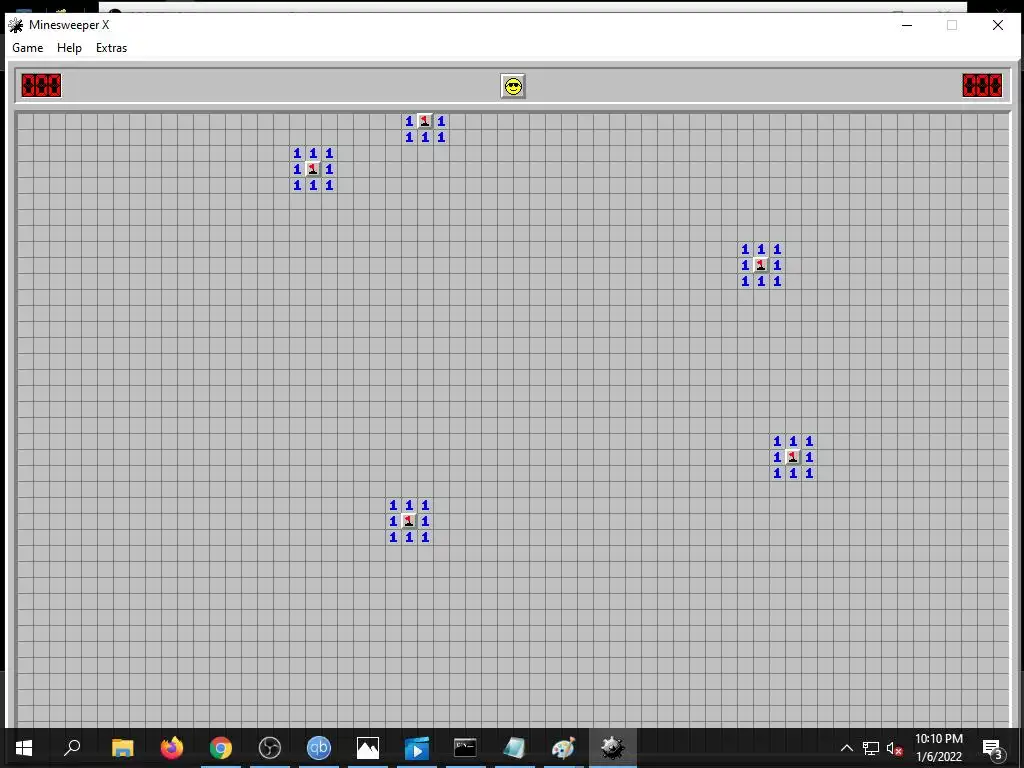The height and width of the screenshot is (768, 1024).
Task: Click the flagged cell touching the board's top edge
Action: (x=425, y=121)
